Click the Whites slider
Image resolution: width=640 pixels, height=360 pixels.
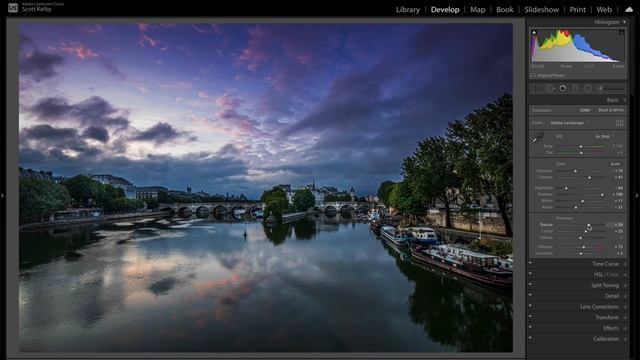tap(581, 201)
